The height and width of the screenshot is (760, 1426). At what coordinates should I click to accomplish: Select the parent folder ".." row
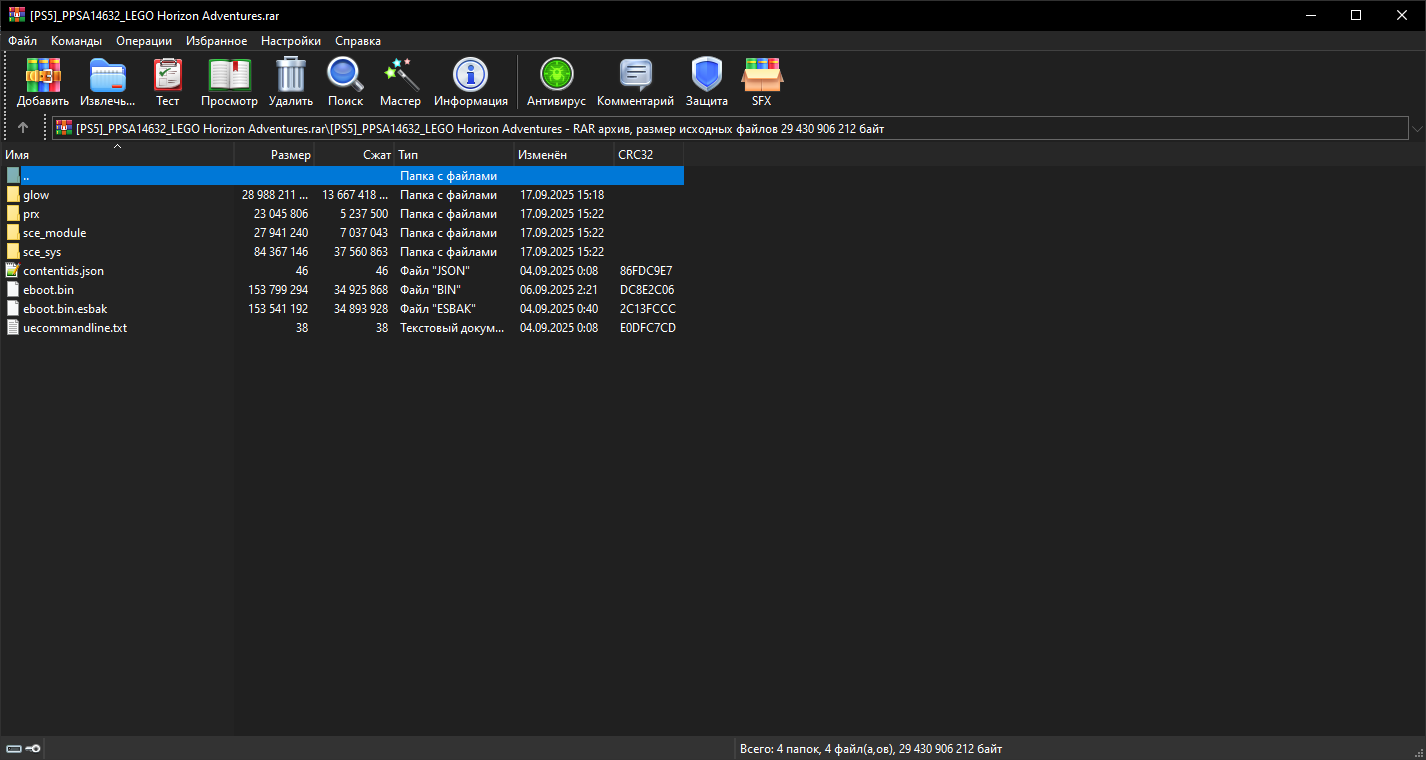tap(342, 176)
